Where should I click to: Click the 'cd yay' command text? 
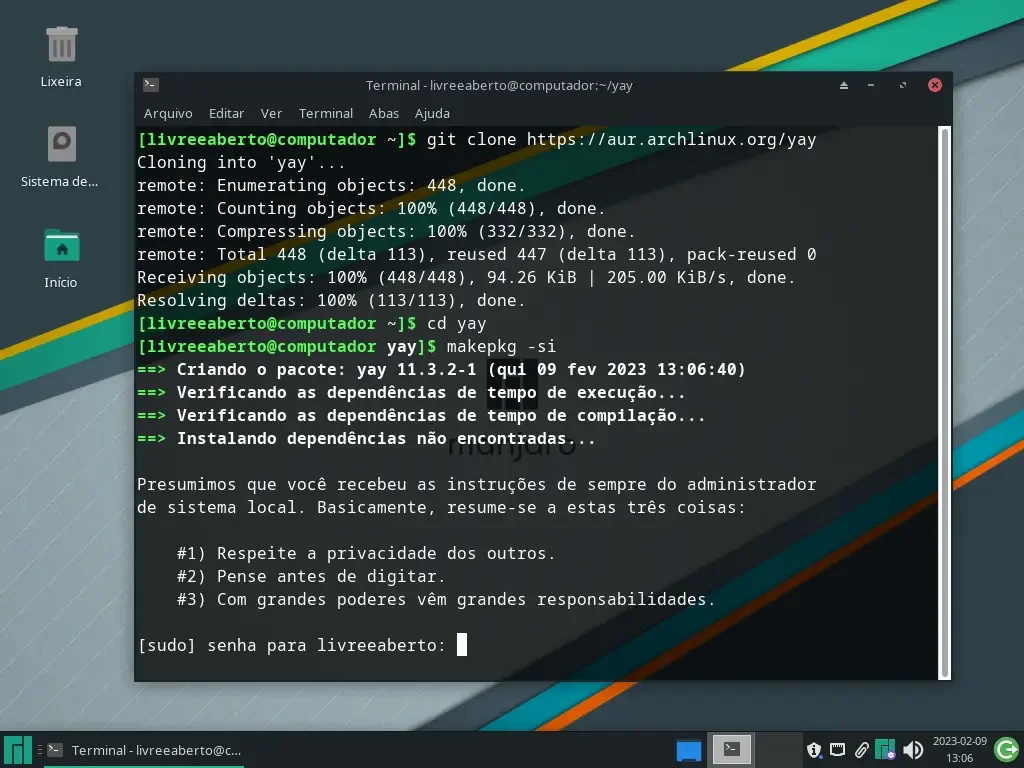coord(456,323)
